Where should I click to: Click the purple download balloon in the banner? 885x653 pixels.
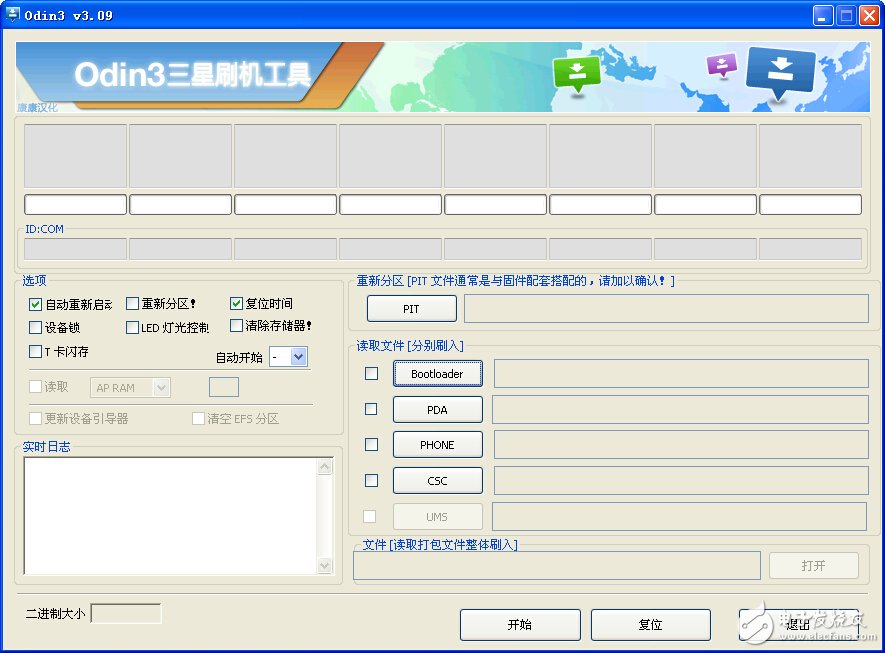click(x=722, y=65)
